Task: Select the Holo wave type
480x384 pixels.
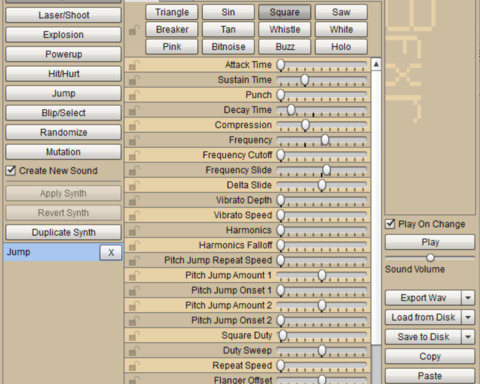Action: pos(341,47)
